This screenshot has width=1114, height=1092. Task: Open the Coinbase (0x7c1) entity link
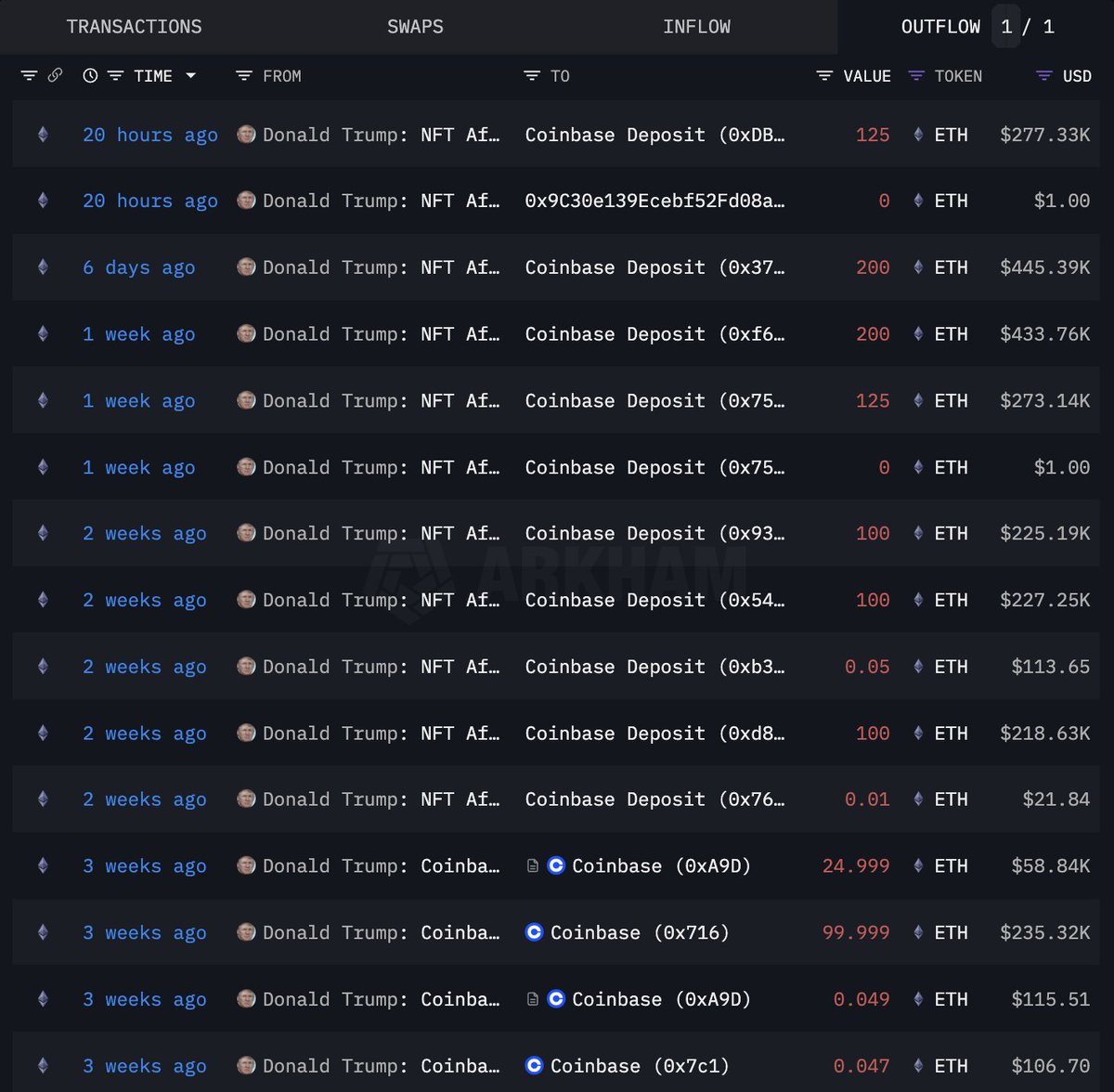click(640, 1066)
